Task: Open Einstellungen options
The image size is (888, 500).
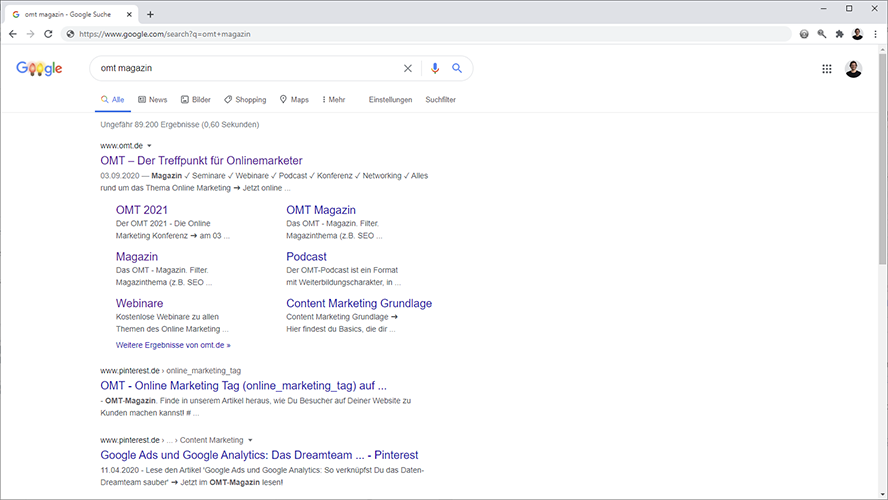Action: tap(390, 100)
